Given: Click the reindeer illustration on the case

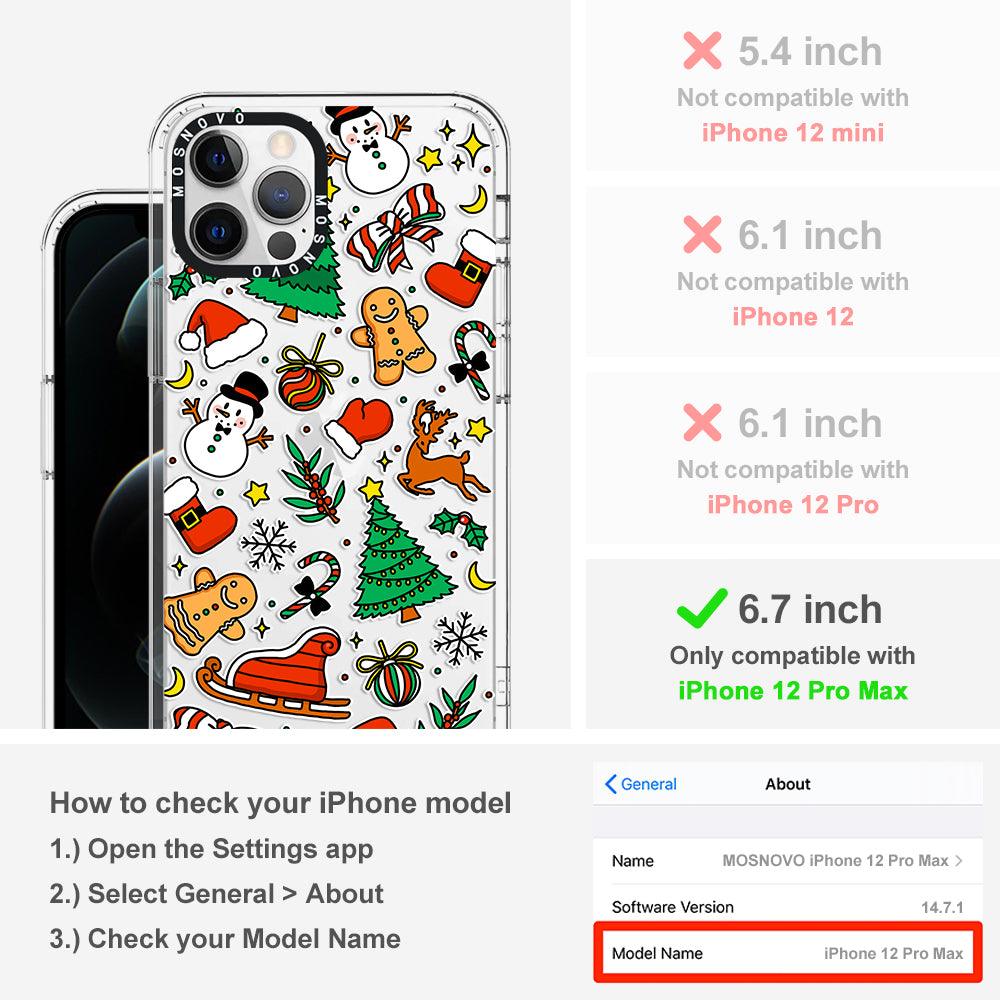Looking at the screenshot, I should (441, 452).
